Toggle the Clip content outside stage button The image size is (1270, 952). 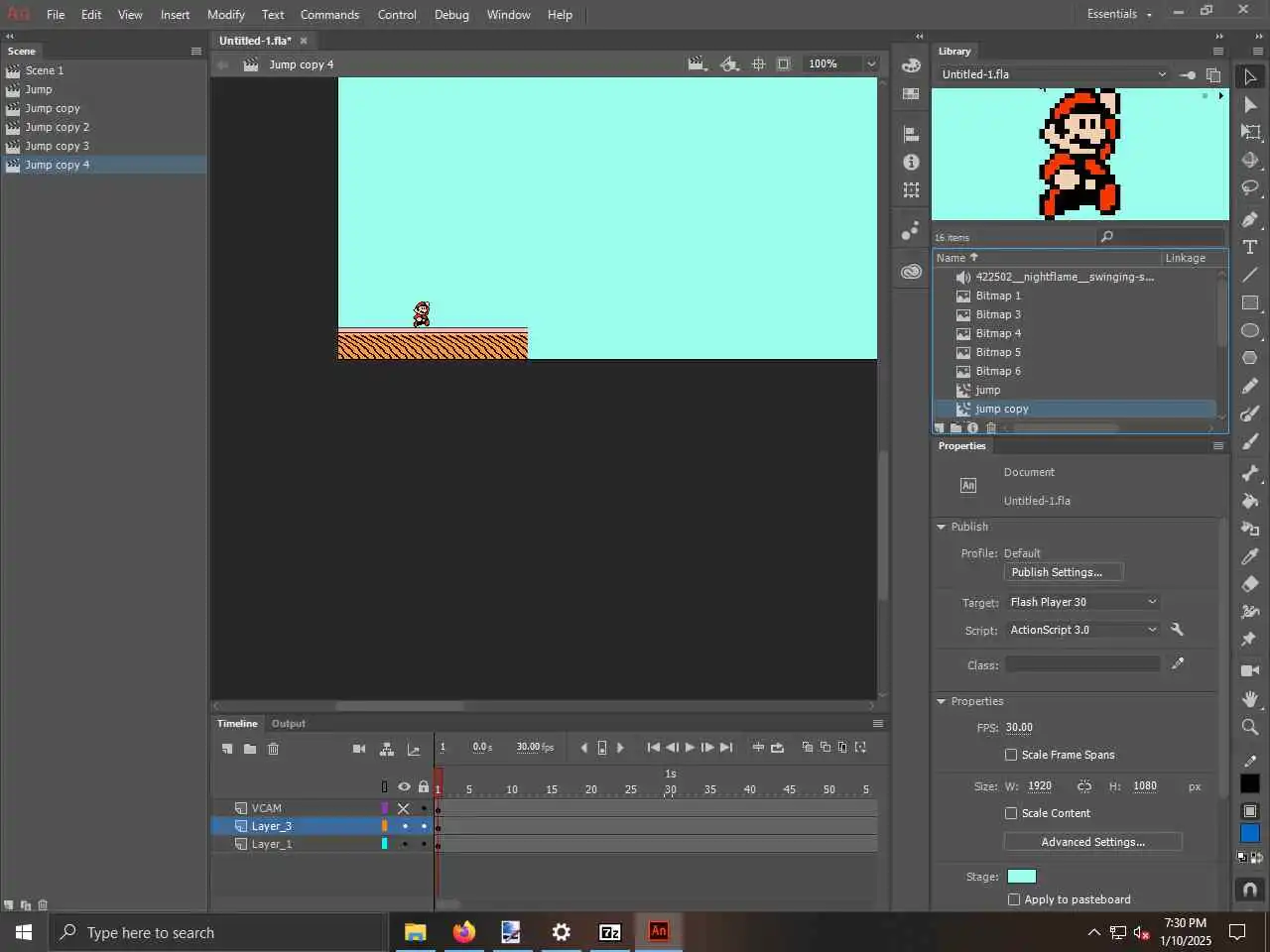click(x=784, y=64)
